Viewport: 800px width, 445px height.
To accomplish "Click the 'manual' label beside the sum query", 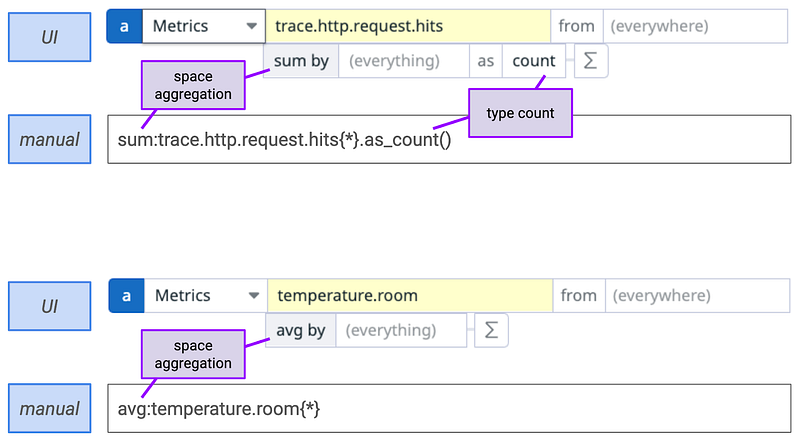I will click(49, 139).
